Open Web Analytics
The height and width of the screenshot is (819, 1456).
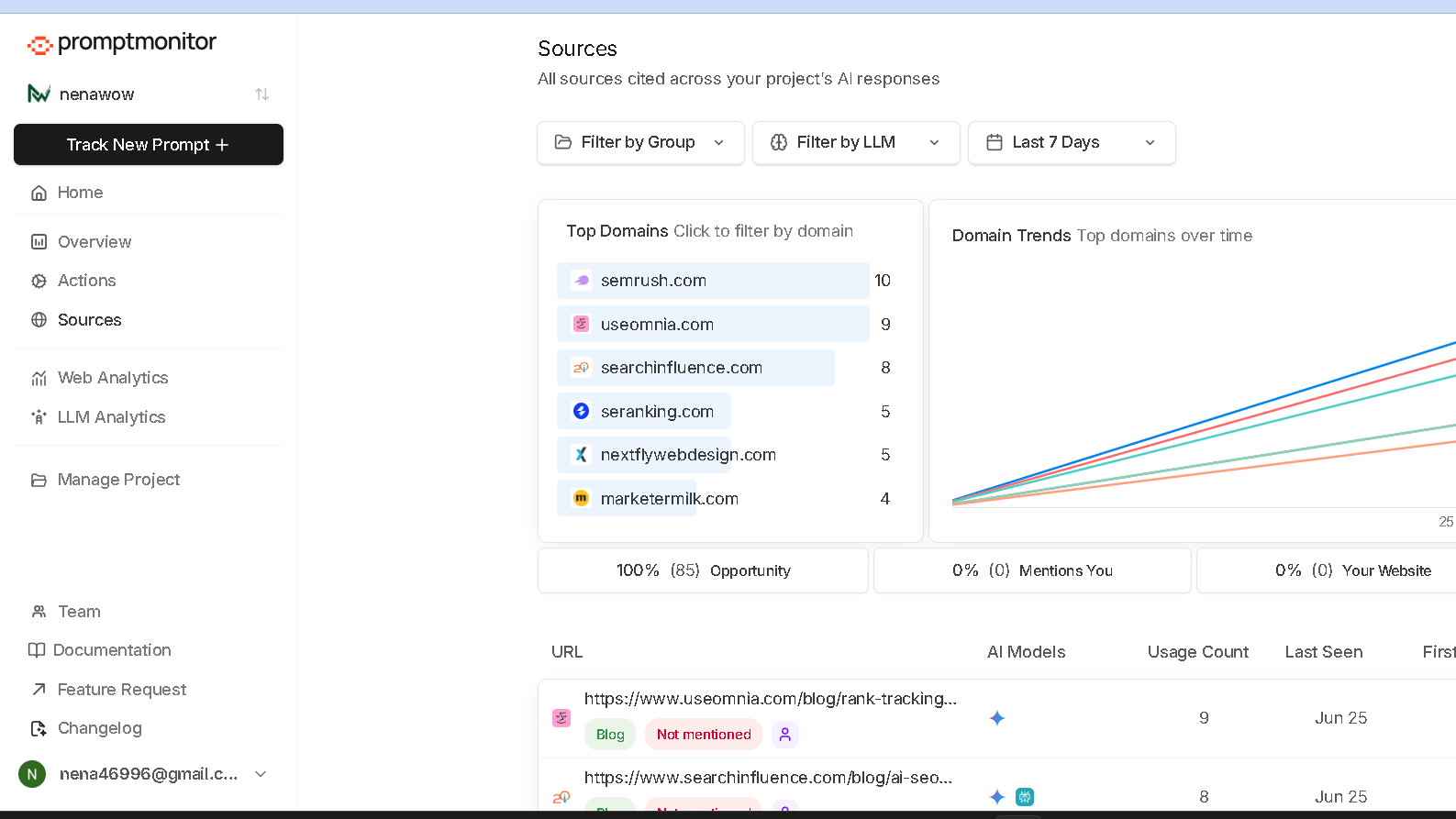113,378
